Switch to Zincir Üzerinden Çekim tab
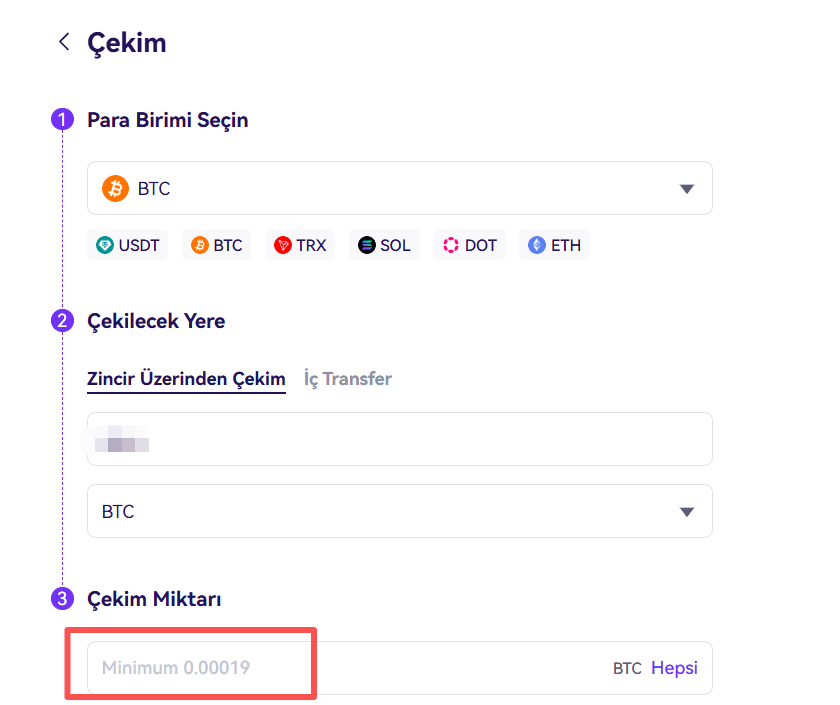 186,379
